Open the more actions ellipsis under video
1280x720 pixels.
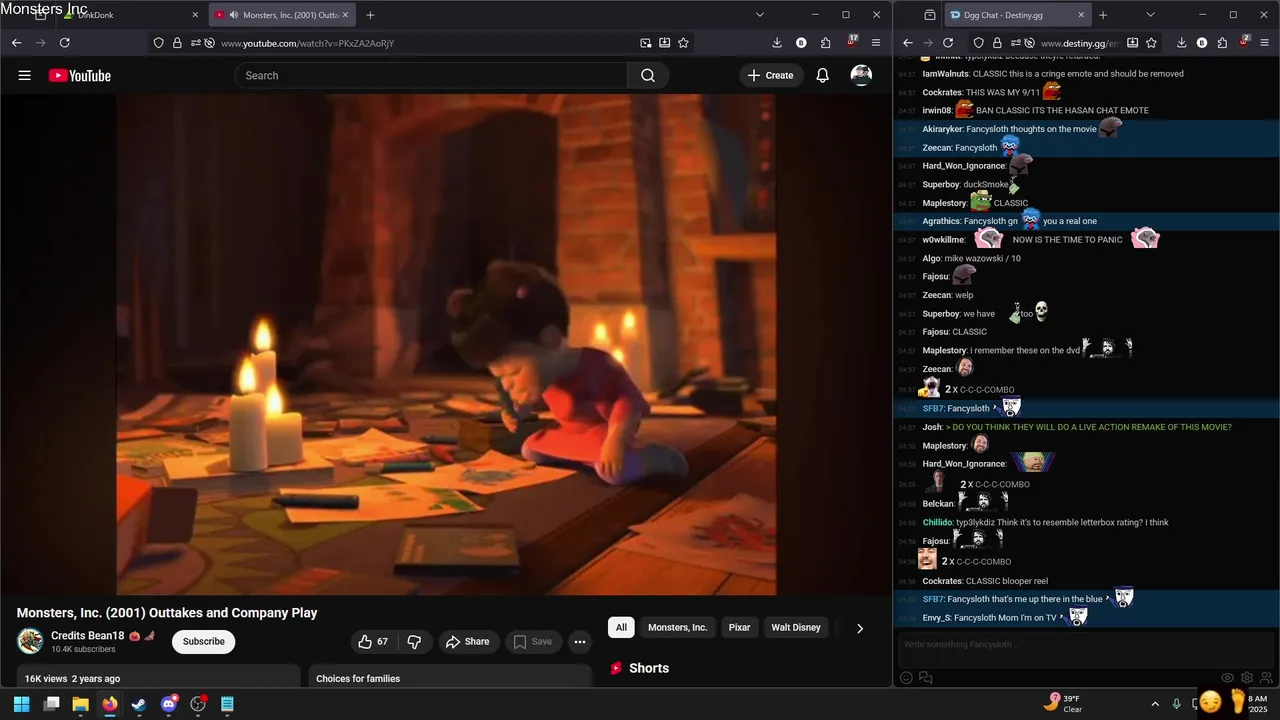coord(580,641)
